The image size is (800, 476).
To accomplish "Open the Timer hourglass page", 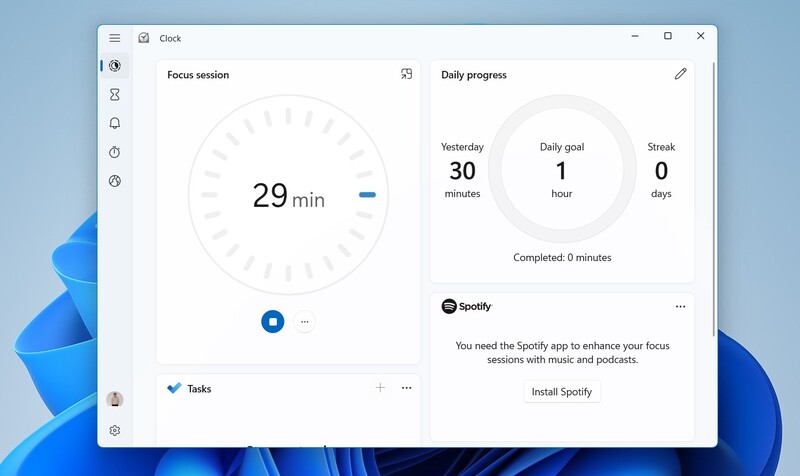I will coord(115,95).
